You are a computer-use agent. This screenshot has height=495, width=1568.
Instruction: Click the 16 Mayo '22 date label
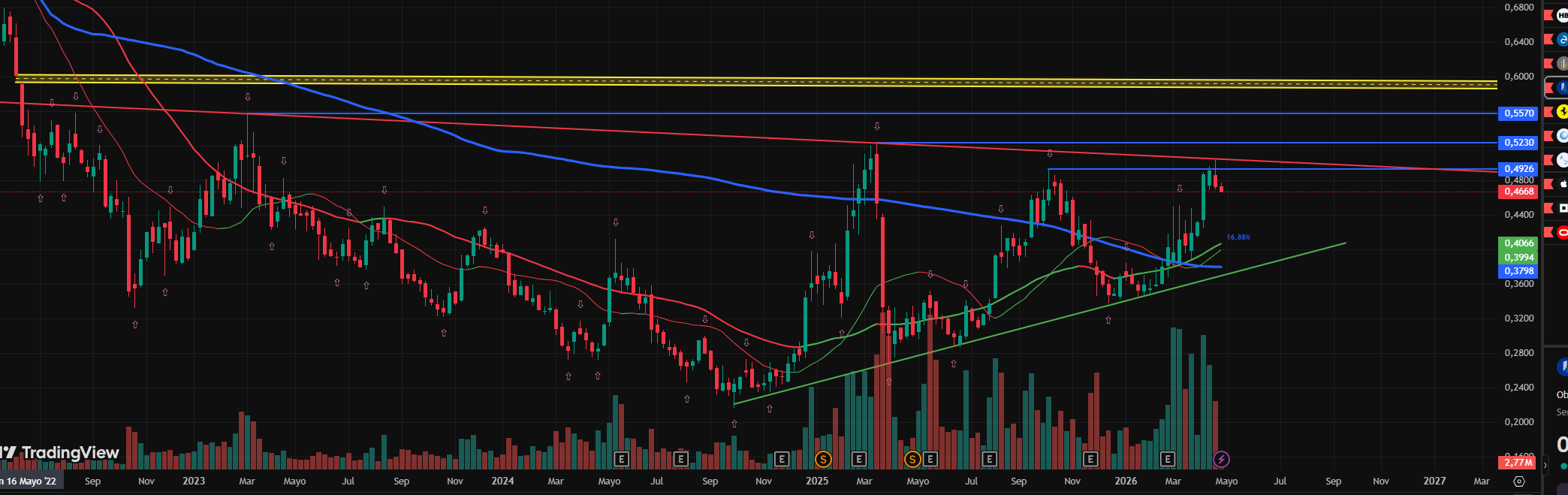[30, 481]
